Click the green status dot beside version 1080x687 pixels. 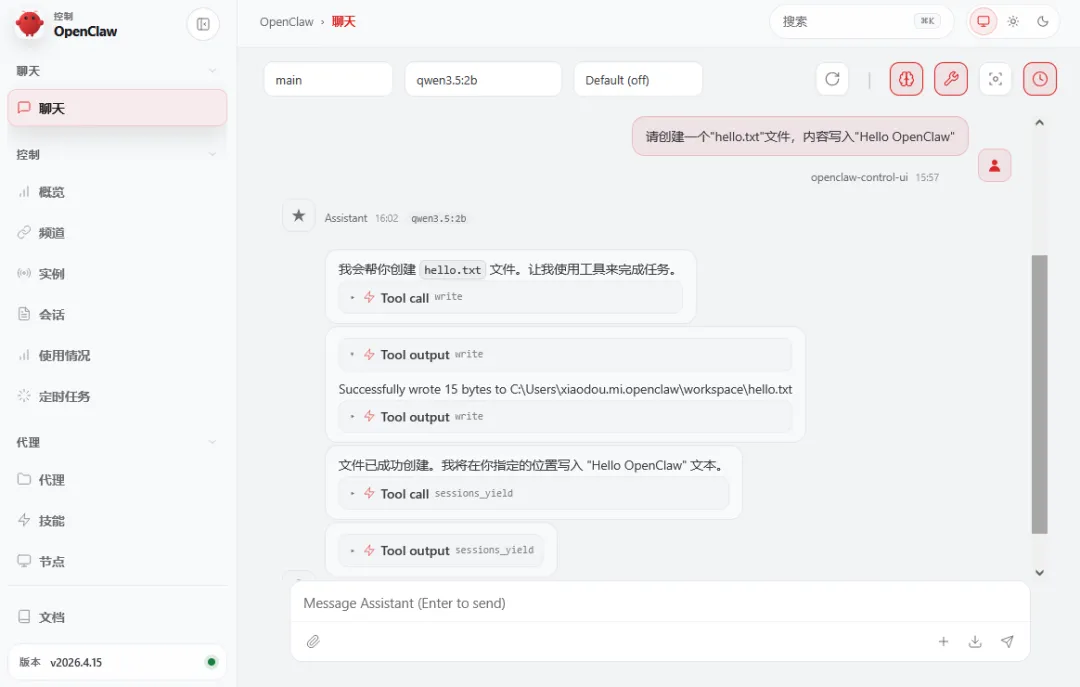pyautogui.click(x=211, y=662)
